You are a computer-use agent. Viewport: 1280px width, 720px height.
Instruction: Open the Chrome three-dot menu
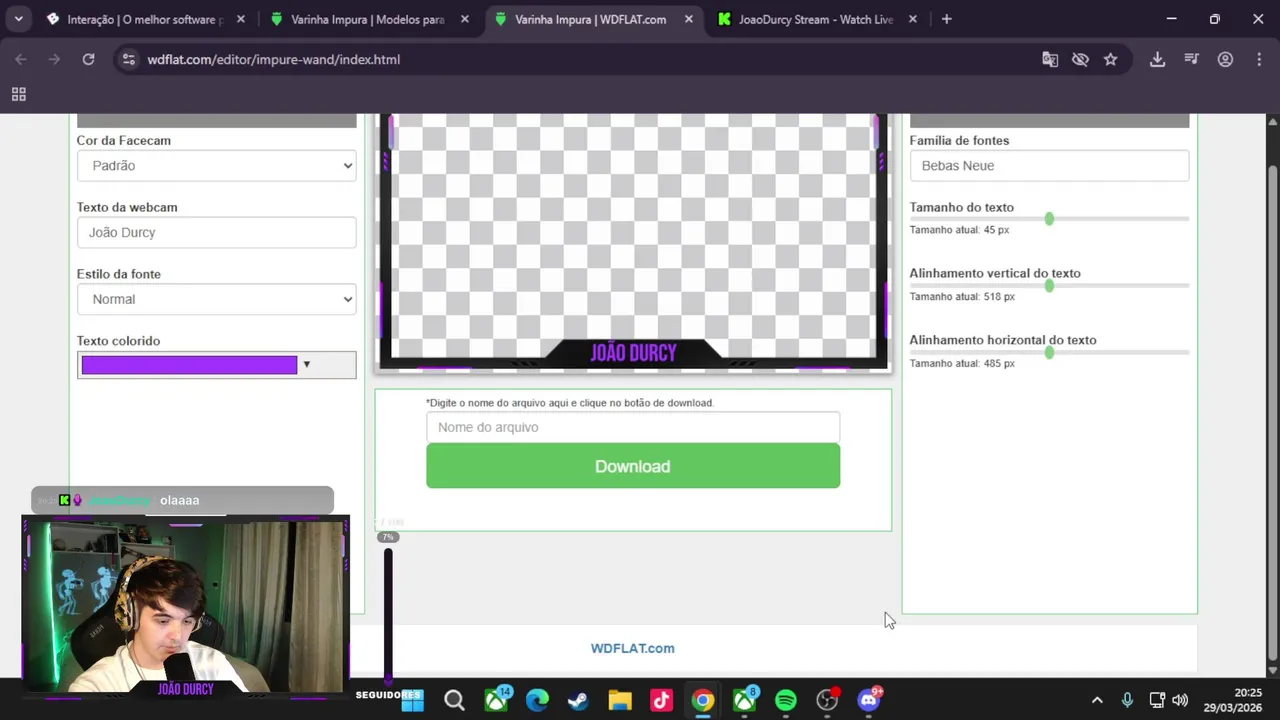point(1258,60)
